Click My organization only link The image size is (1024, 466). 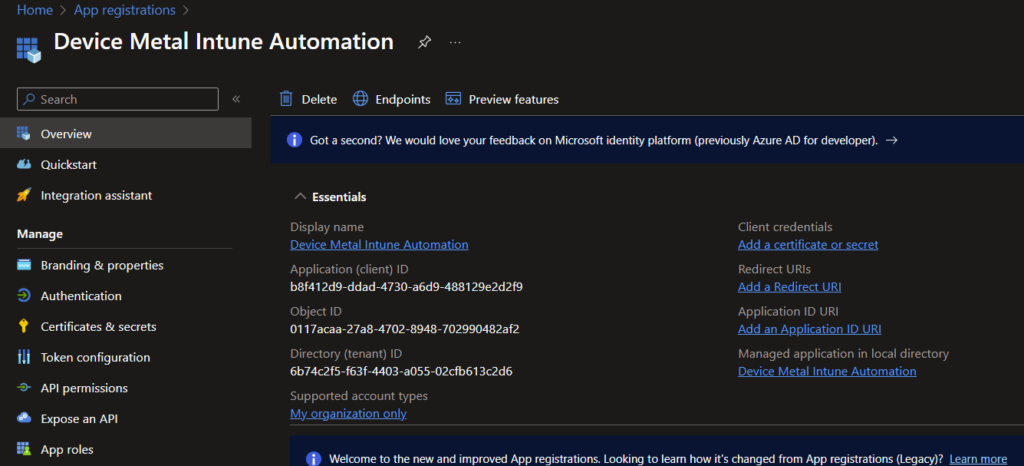(348, 414)
